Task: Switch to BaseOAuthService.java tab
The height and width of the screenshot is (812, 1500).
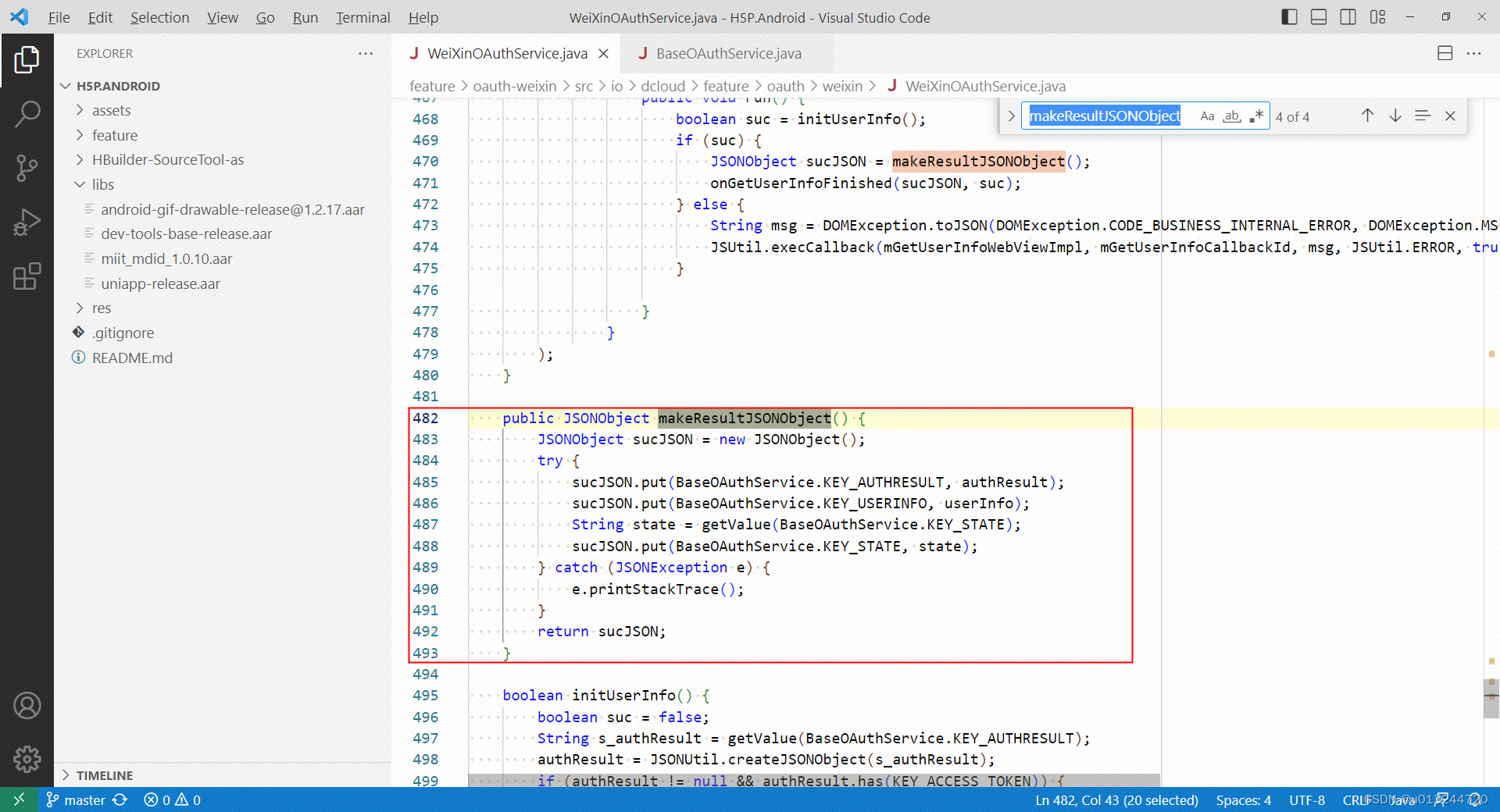Action: tap(727, 53)
